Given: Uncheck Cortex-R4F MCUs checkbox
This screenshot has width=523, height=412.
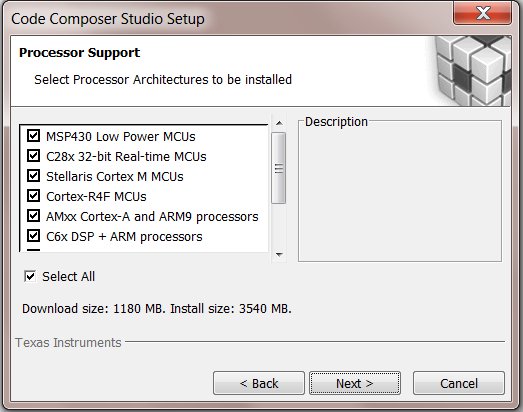Looking at the screenshot, I should [x=33, y=196].
